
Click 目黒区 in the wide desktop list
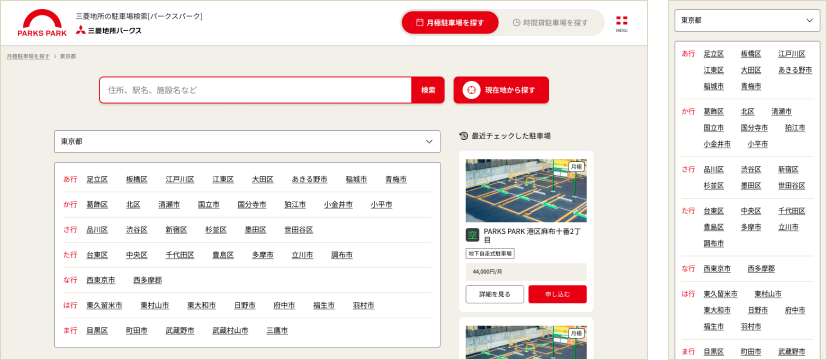[97, 331]
